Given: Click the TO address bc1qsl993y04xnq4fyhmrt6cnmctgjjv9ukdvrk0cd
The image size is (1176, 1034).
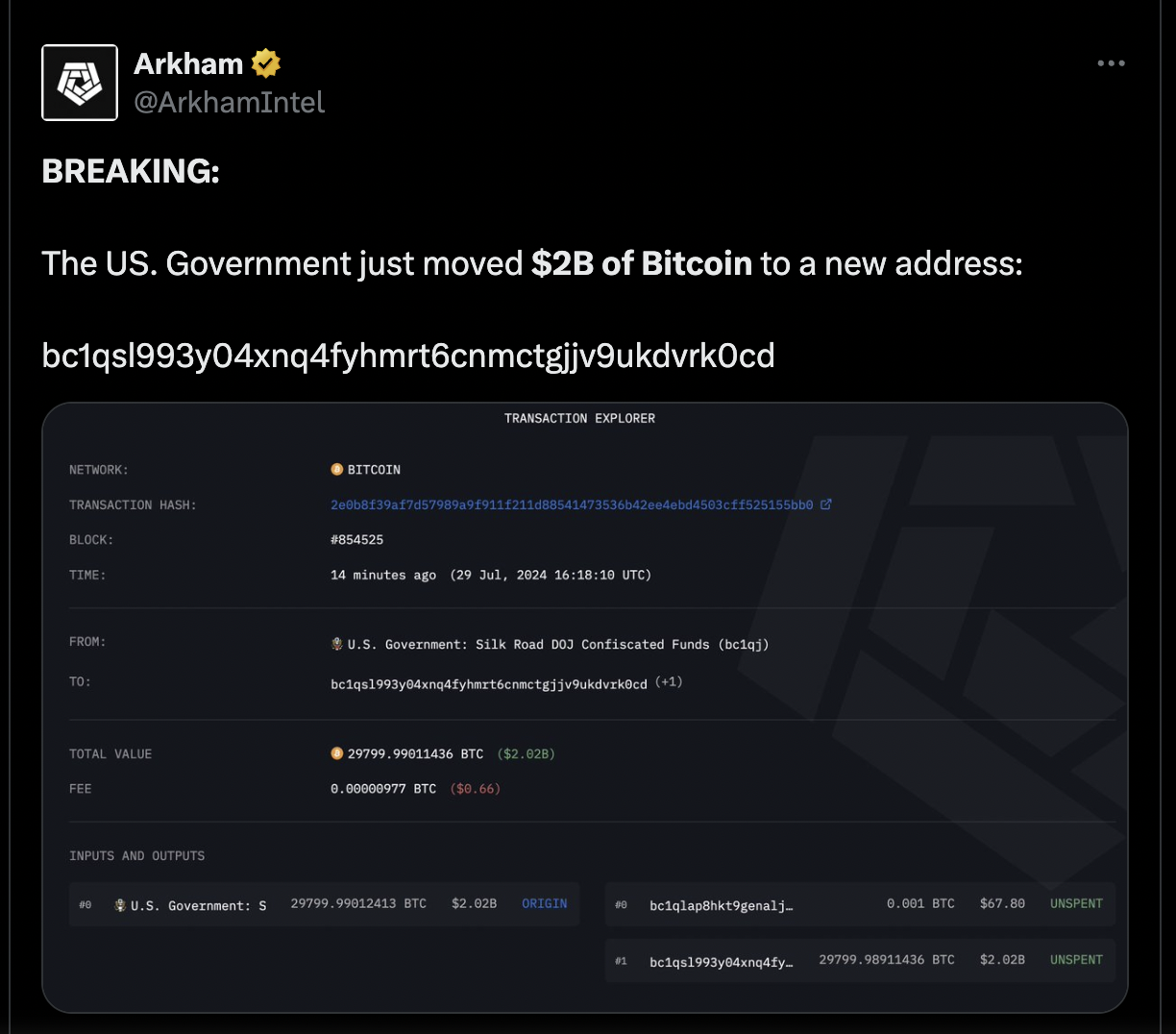Looking at the screenshot, I should (x=489, y=684).
